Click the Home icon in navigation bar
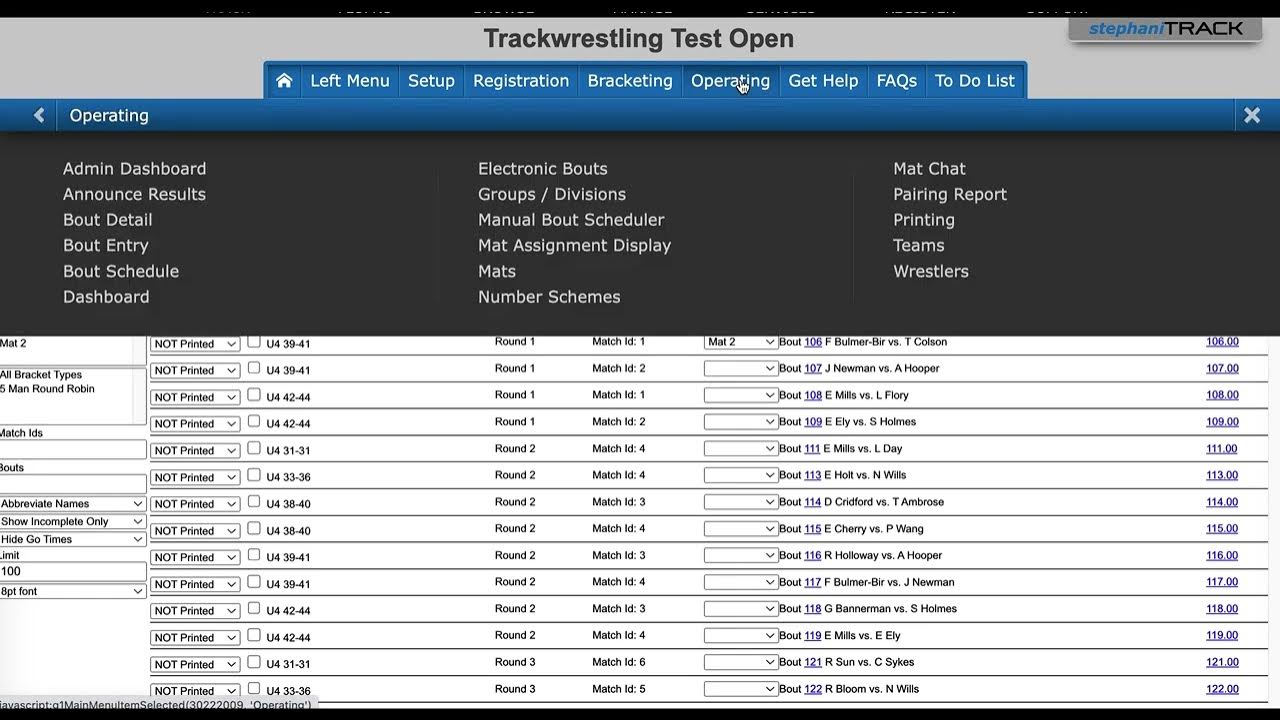The width and height of the screenshot is (1280, 720). (284, 81)
